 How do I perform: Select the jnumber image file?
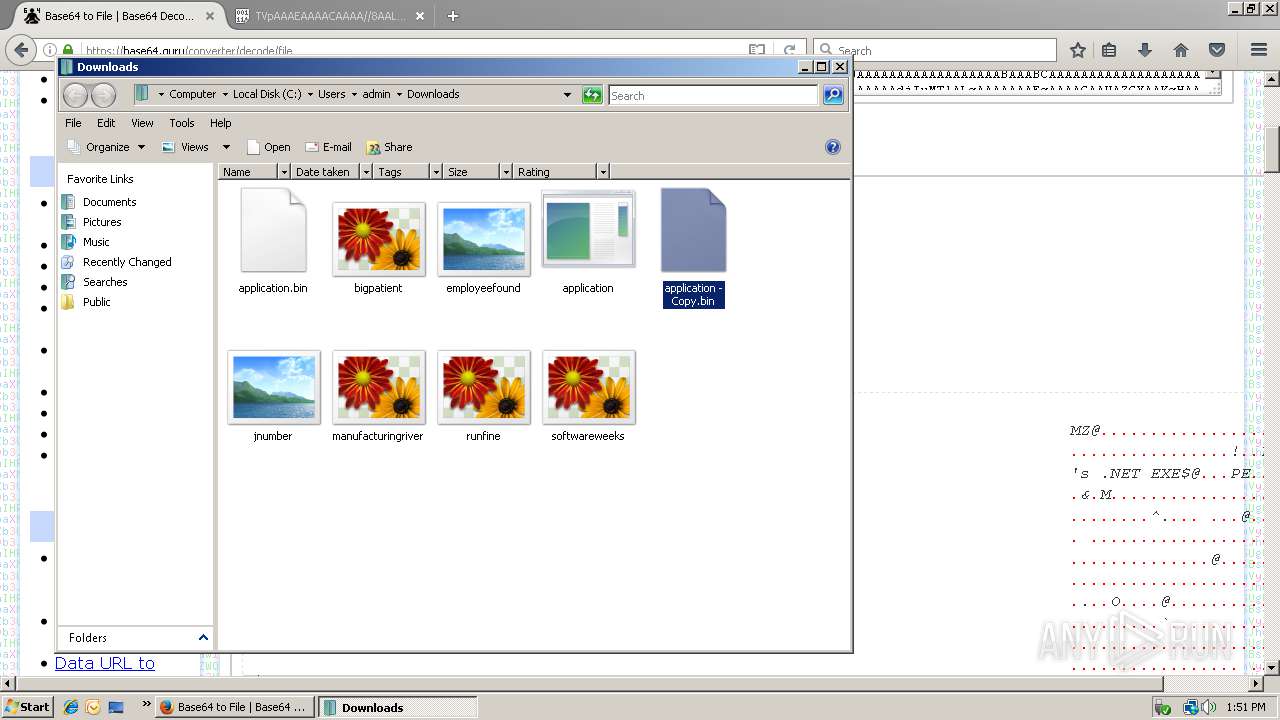click(x=273, y=387)
